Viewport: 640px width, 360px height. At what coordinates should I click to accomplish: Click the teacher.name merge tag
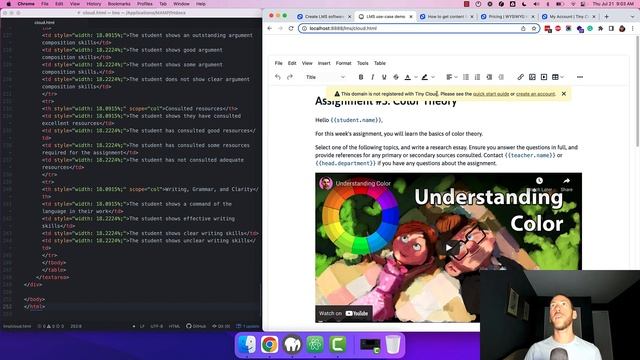(530, 156)
